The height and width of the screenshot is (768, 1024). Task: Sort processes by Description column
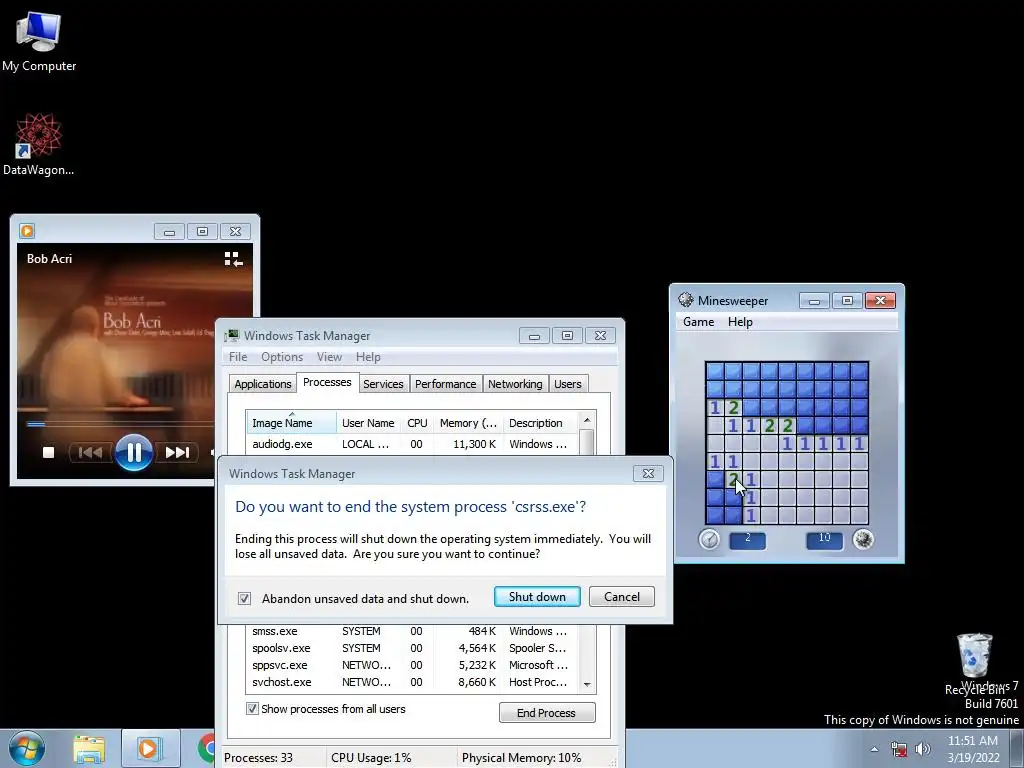(539, 423)
